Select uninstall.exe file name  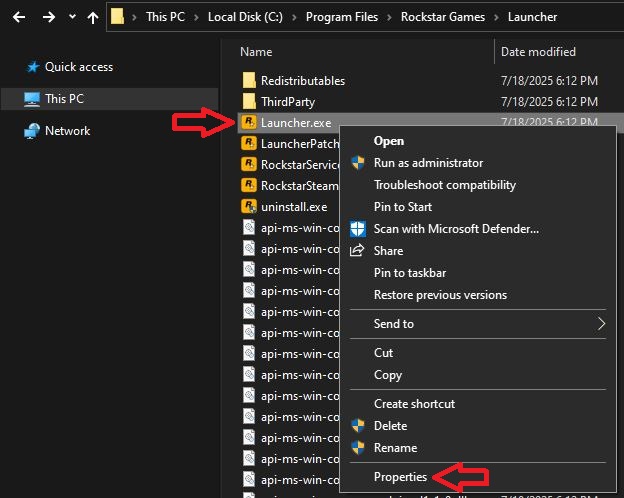tap(294, 207)
